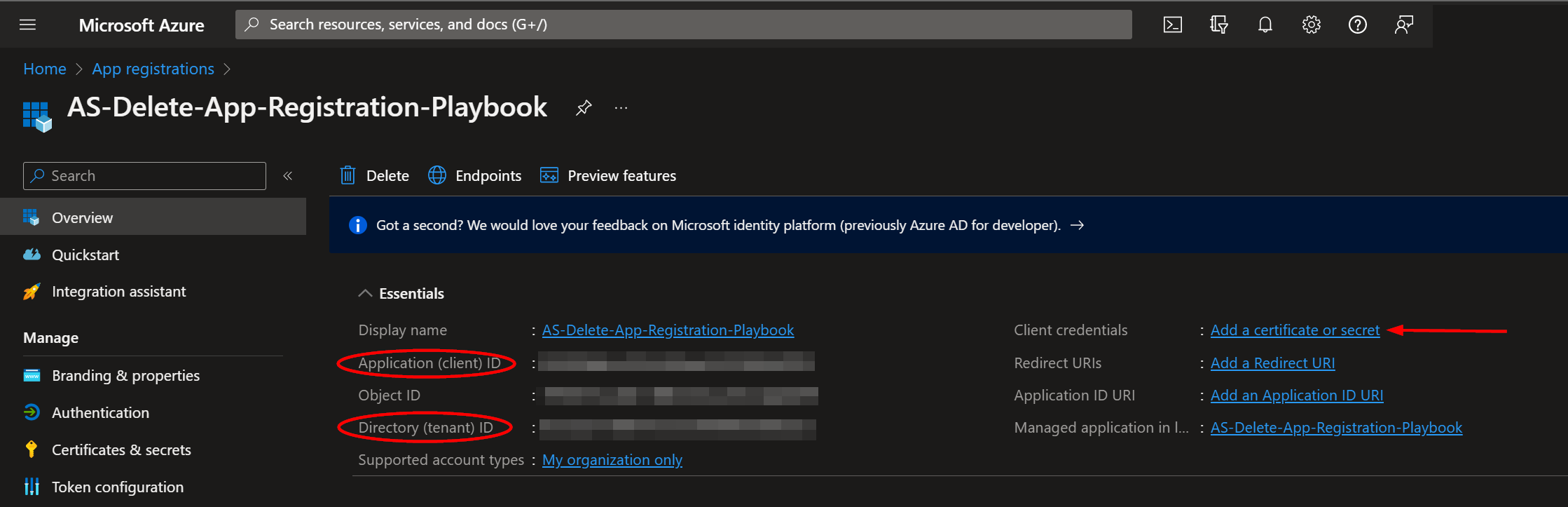
Task: Click the trash can Delete icon
Action: click(348, 175)
